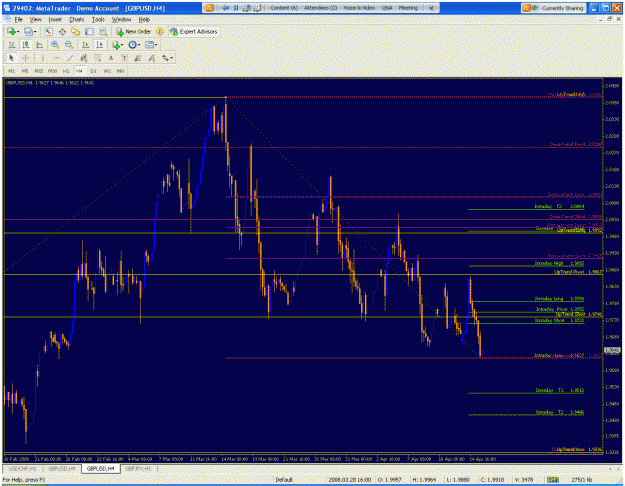Screen dimensions: 625x486
Task: Switch to GBPJPY,H1 chart tab
Action: tap(138, 468)
